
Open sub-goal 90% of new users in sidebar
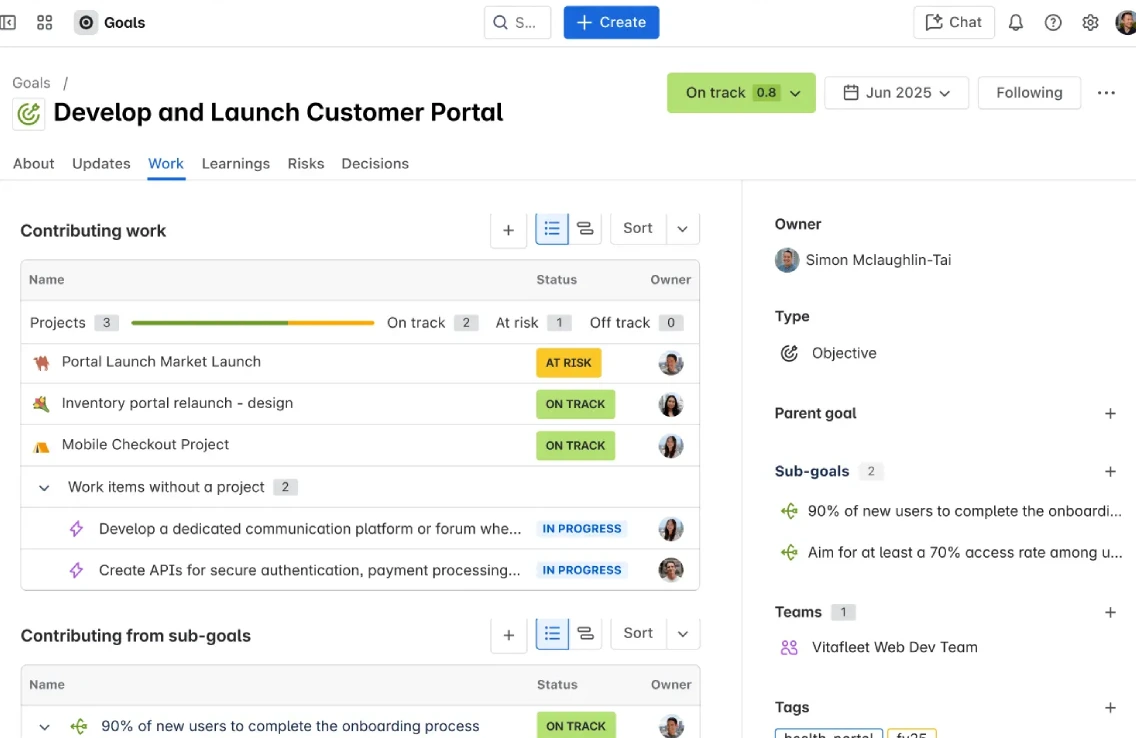pos(964,511)
